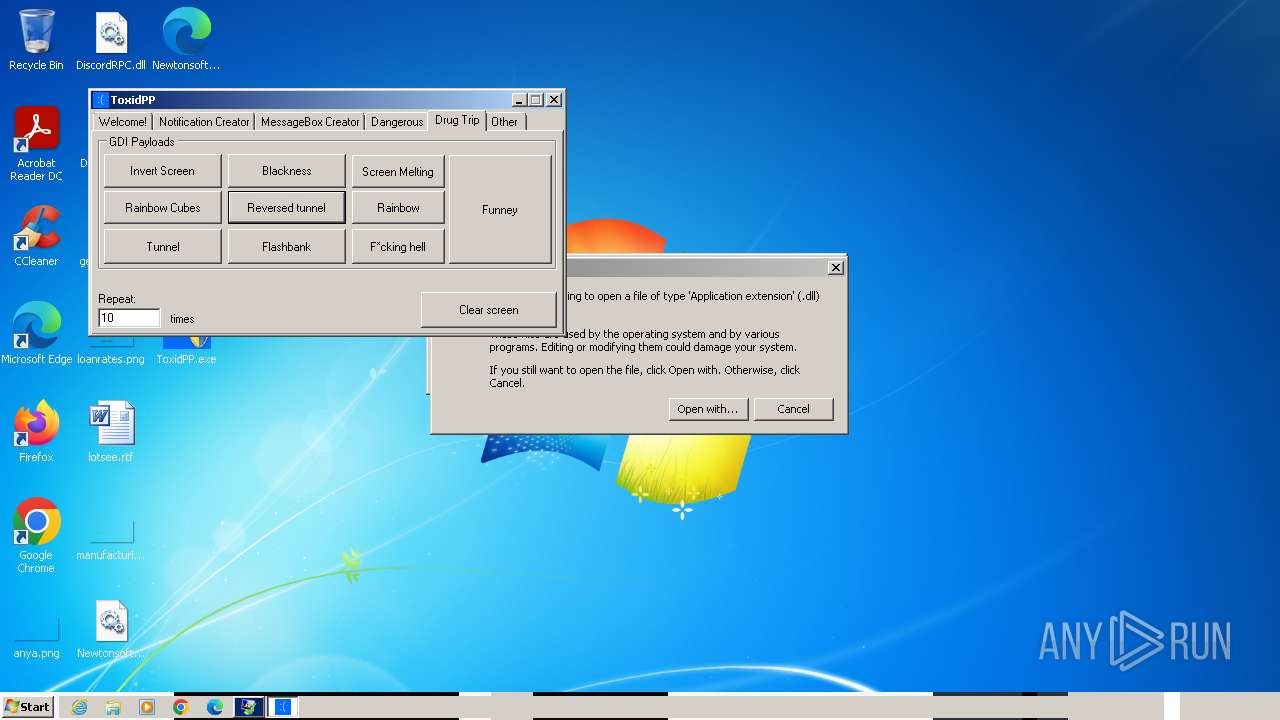Run the Flashbank payload
The height and width of the screenshot is (720, 1280).
[287, 247]
